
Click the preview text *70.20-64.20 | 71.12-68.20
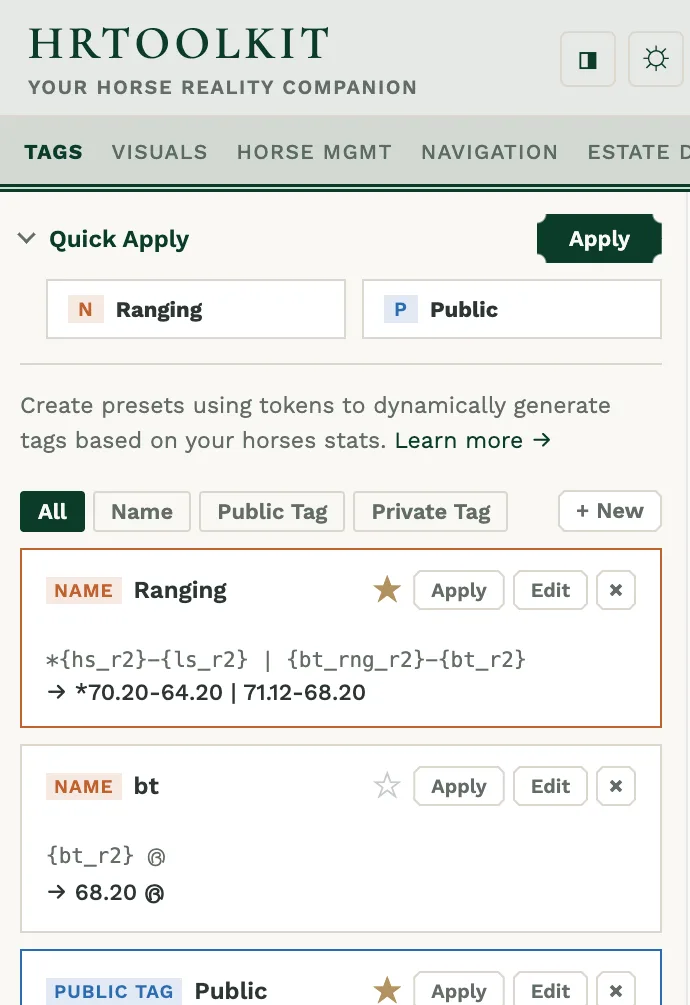pyautogui.click(x=220, y=692)
